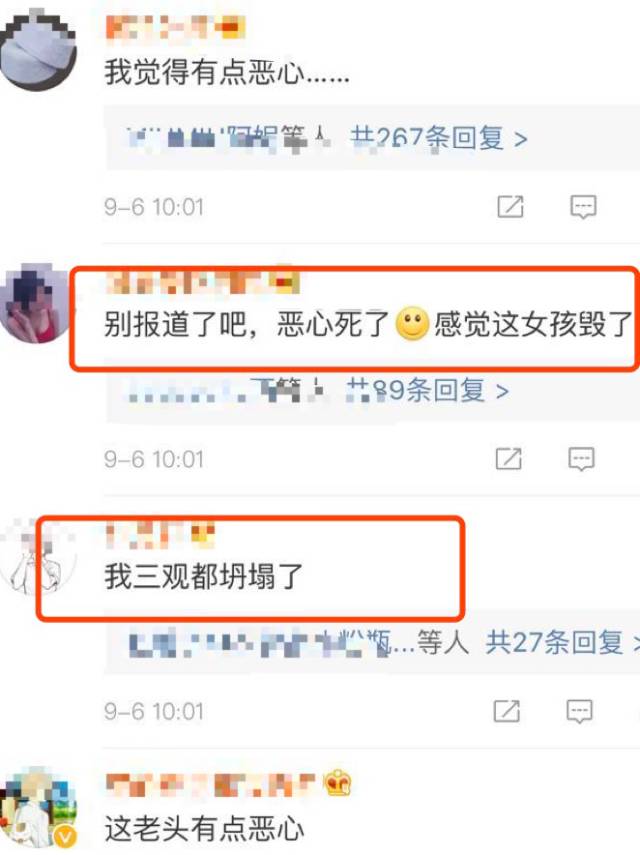Open the username above 我觉得有点恶心
The width and height of the screenshot is (640, 855).
[175, 27]
